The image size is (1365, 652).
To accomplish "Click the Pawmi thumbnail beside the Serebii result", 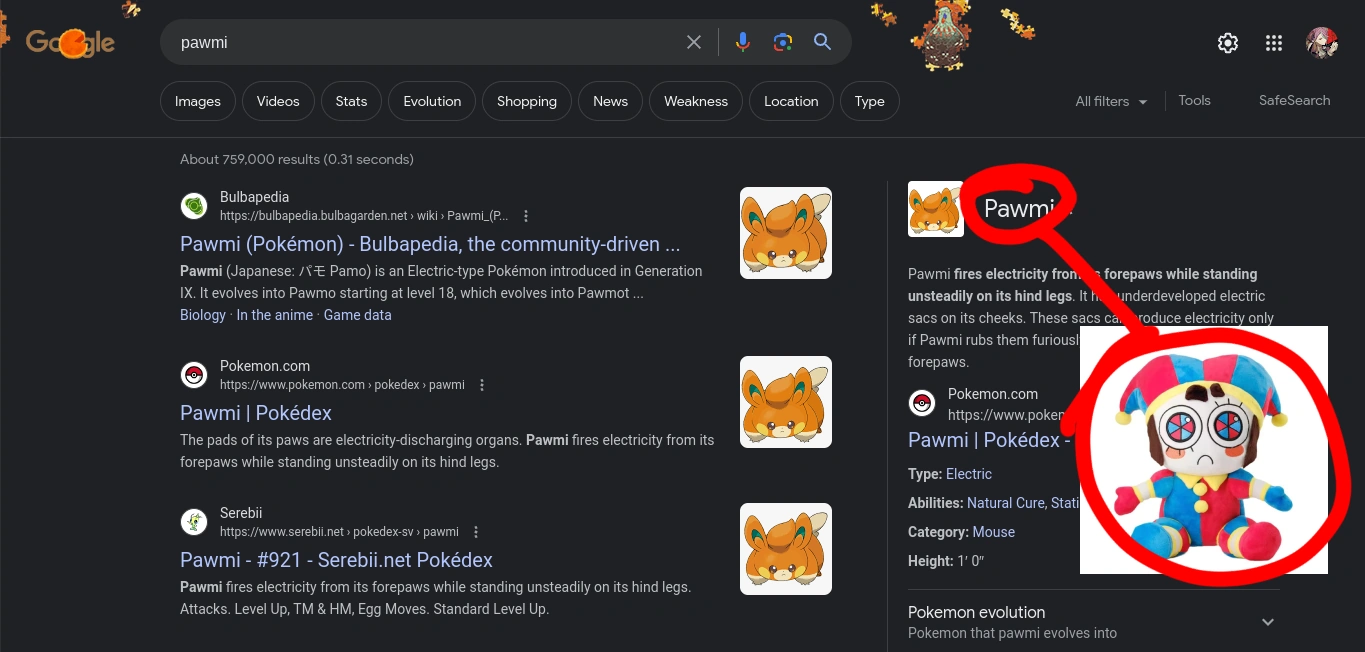I will tap(785, 548).
